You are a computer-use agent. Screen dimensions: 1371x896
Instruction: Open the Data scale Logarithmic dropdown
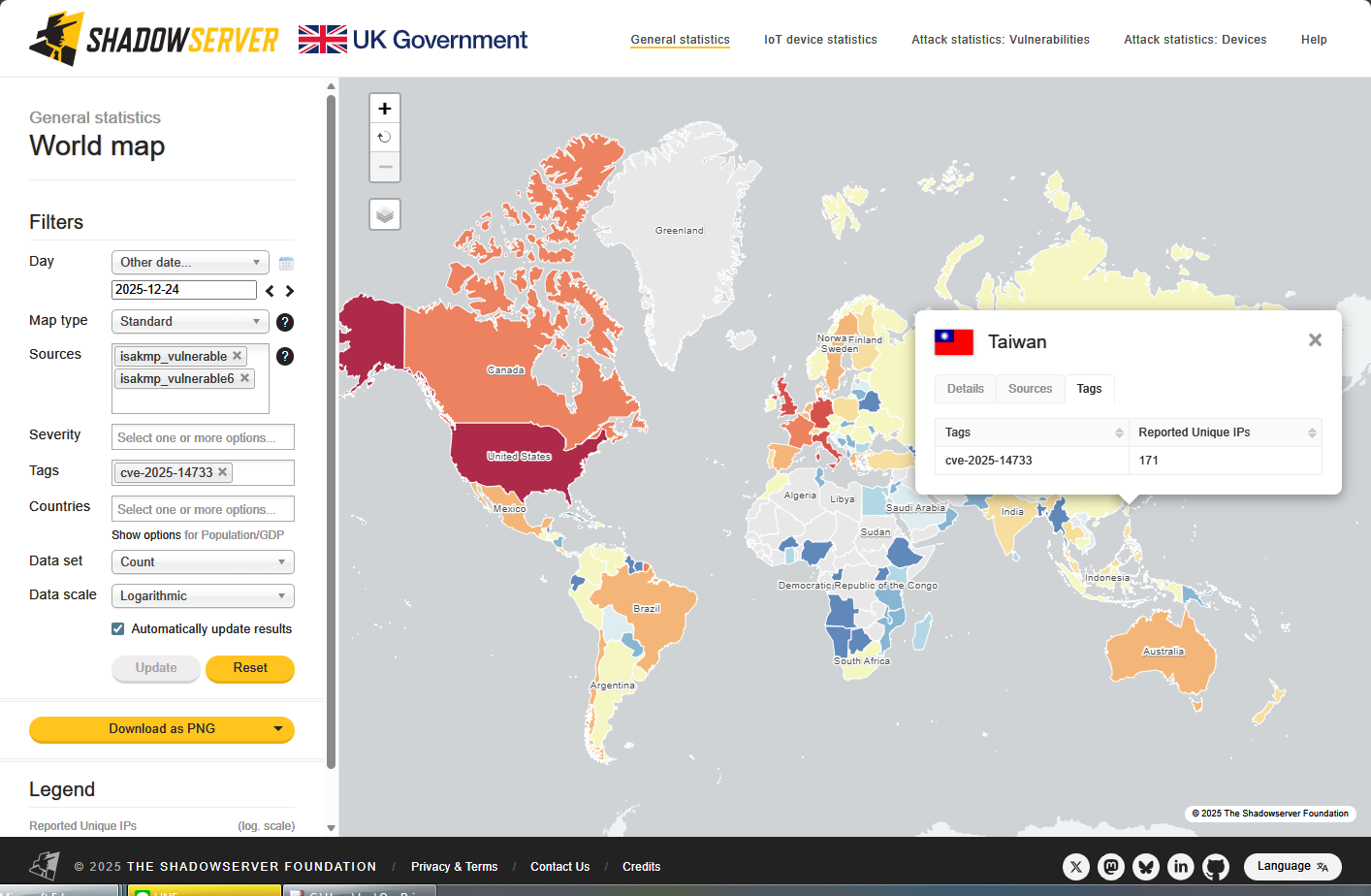pyautogui.click(x=203, y=595)
